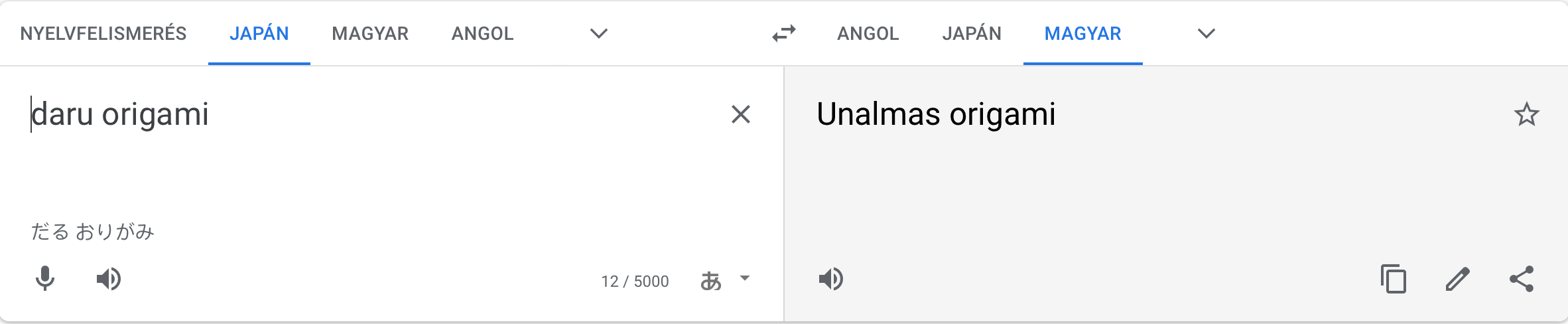Click the "Unalmas origami" translated text
This screenshot has width=1568, height=324.
point(935,114)
